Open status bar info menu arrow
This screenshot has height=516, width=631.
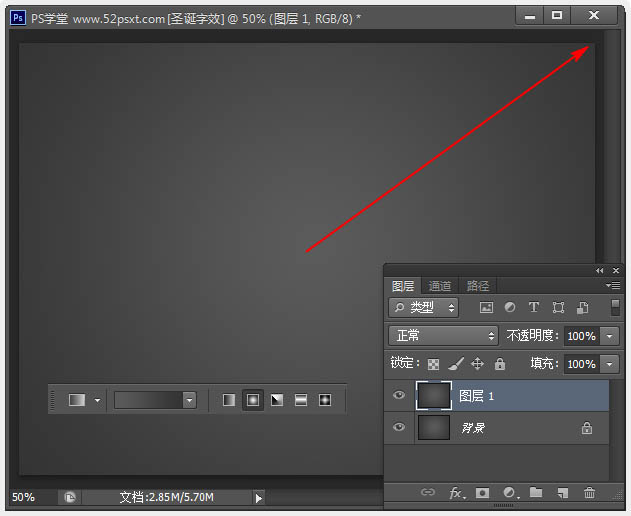[258, 498]
